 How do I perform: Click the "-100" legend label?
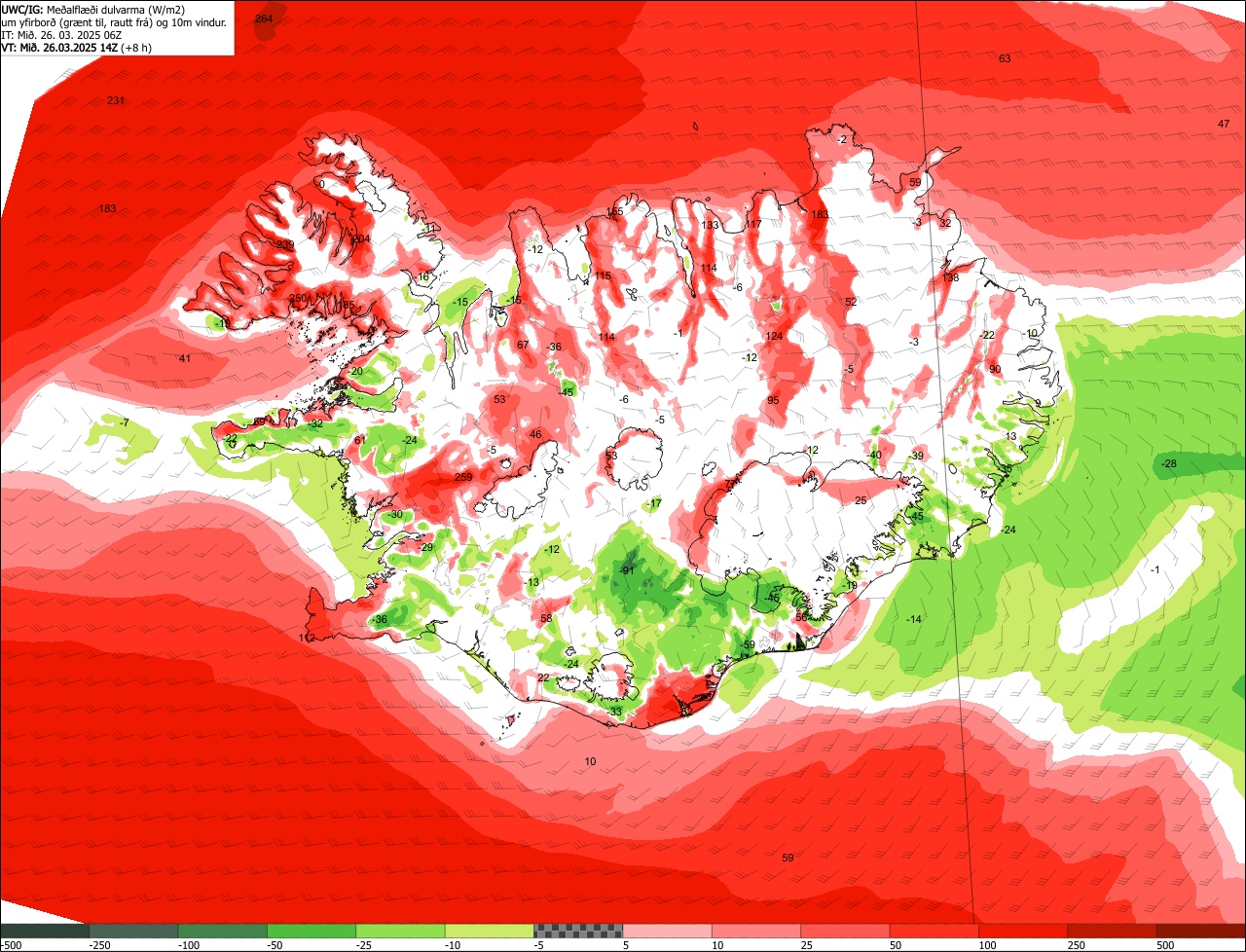[189, 945]
